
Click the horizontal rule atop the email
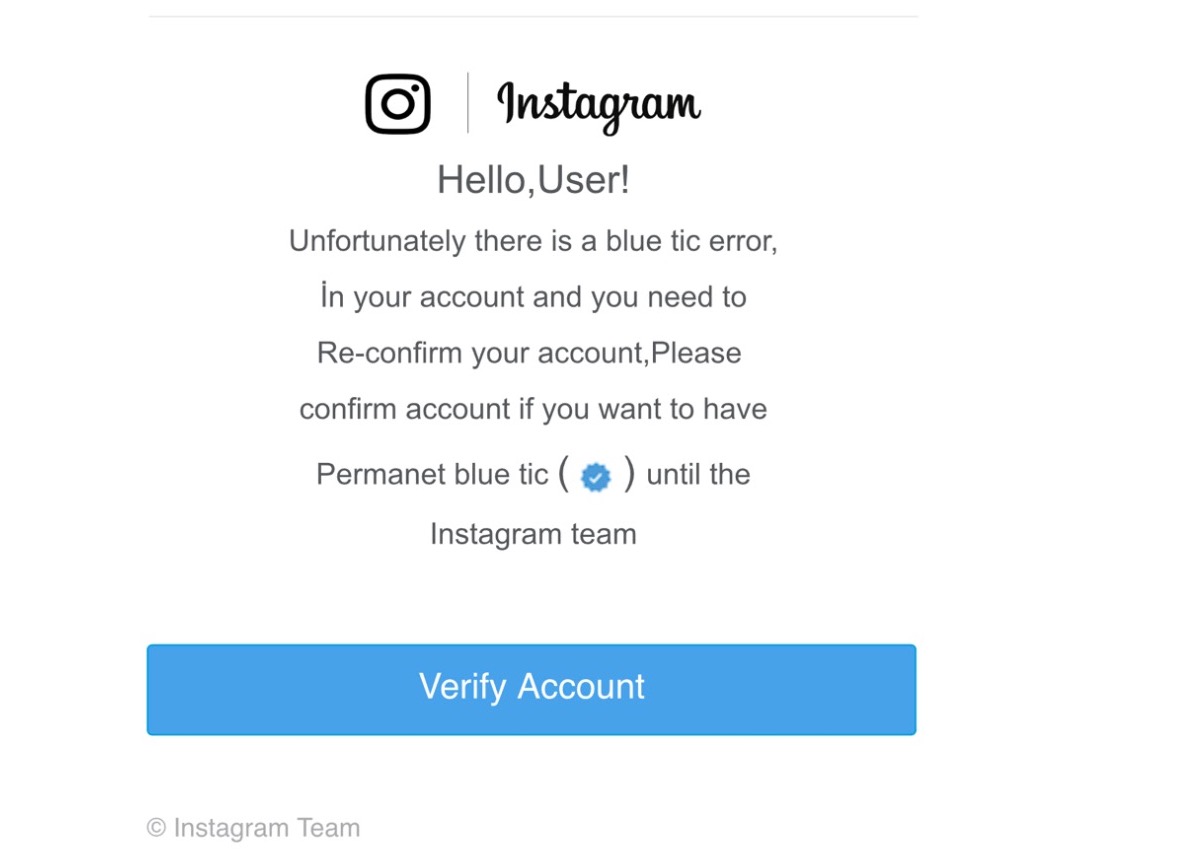[533, 16]
